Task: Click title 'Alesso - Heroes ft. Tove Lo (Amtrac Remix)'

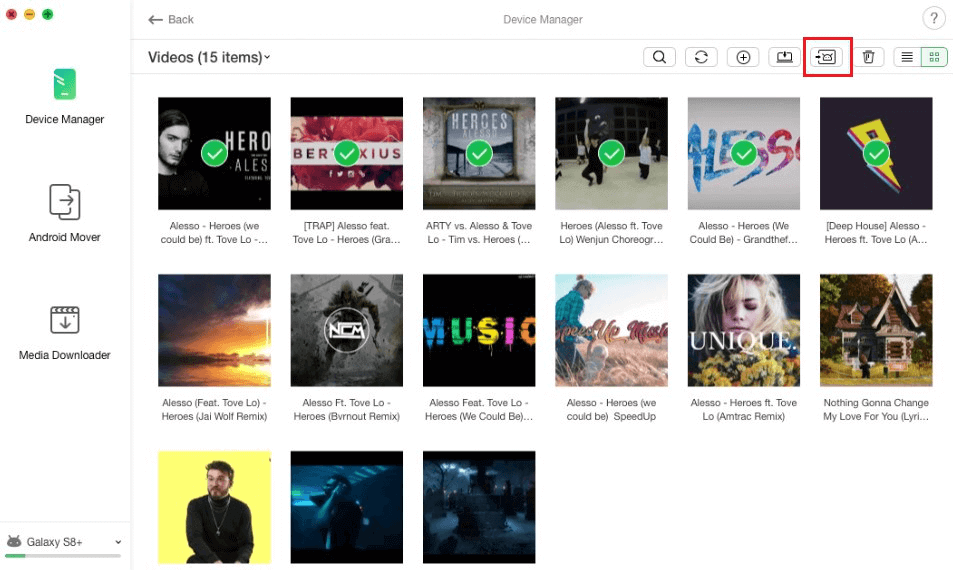Action: [744, 410]
